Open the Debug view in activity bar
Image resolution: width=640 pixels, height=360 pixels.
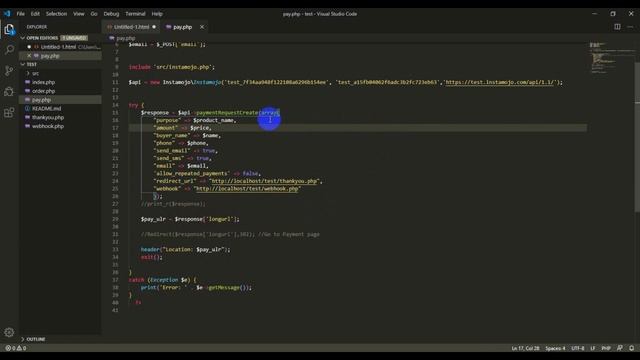[x=9, y=91]
